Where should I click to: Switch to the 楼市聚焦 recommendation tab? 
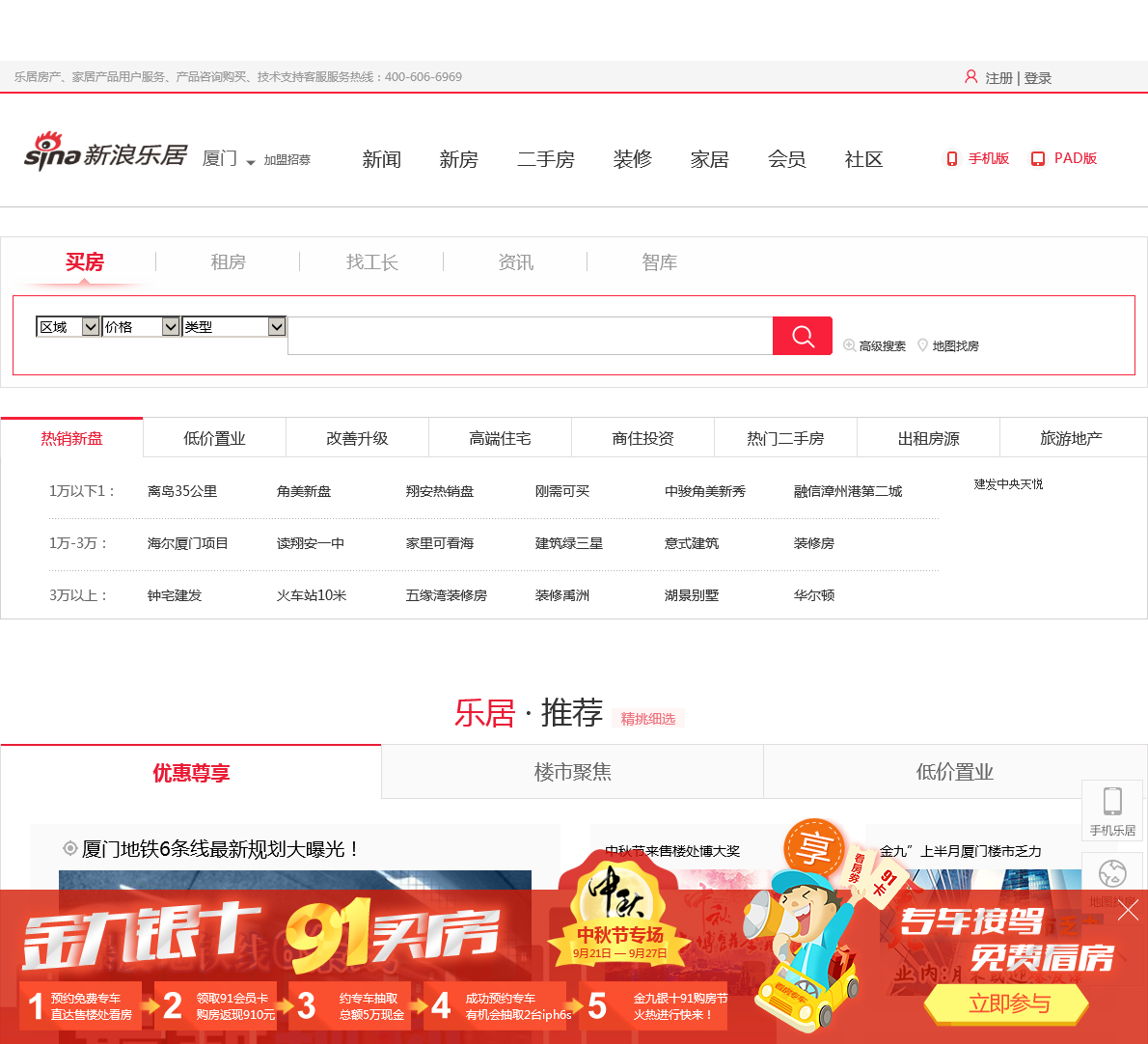[572, 772]
